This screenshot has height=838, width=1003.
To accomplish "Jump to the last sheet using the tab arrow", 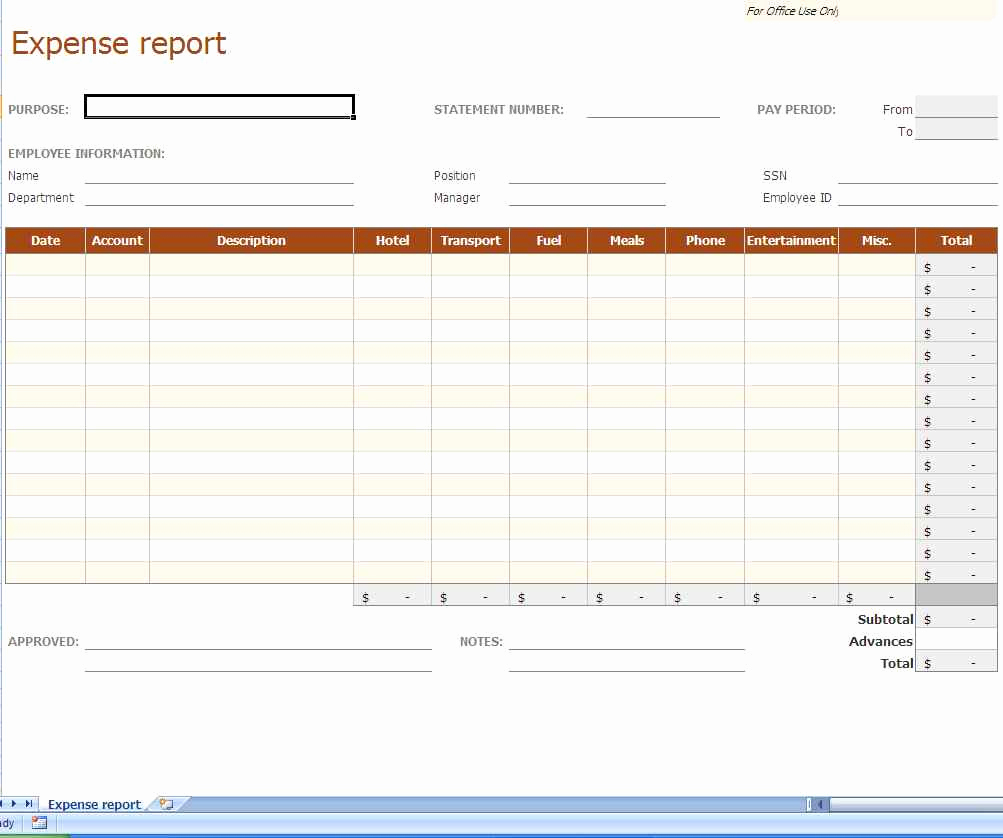I will pyautogui.click(x=29, y=804).
